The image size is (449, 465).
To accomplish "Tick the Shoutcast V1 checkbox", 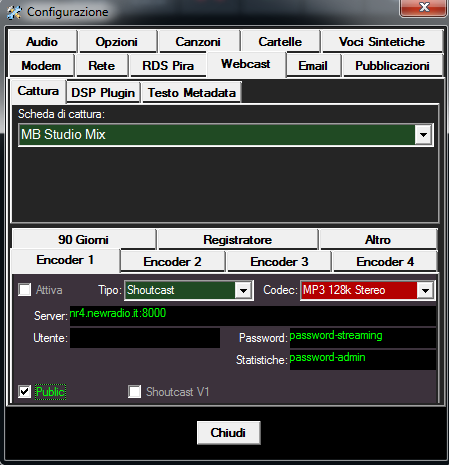I will (x=135, y=392).
